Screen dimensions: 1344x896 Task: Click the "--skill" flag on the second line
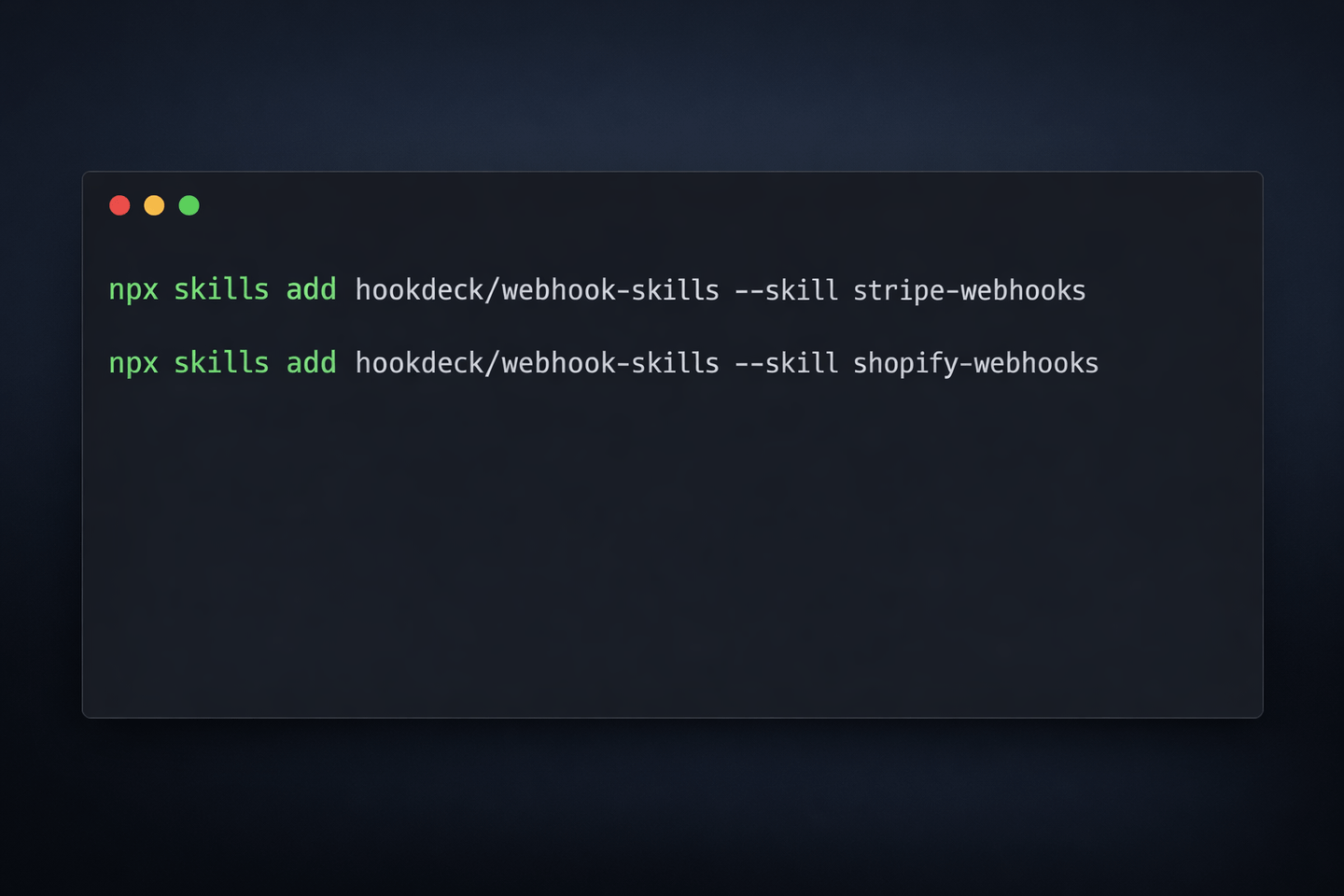click(x=787, y=363)
